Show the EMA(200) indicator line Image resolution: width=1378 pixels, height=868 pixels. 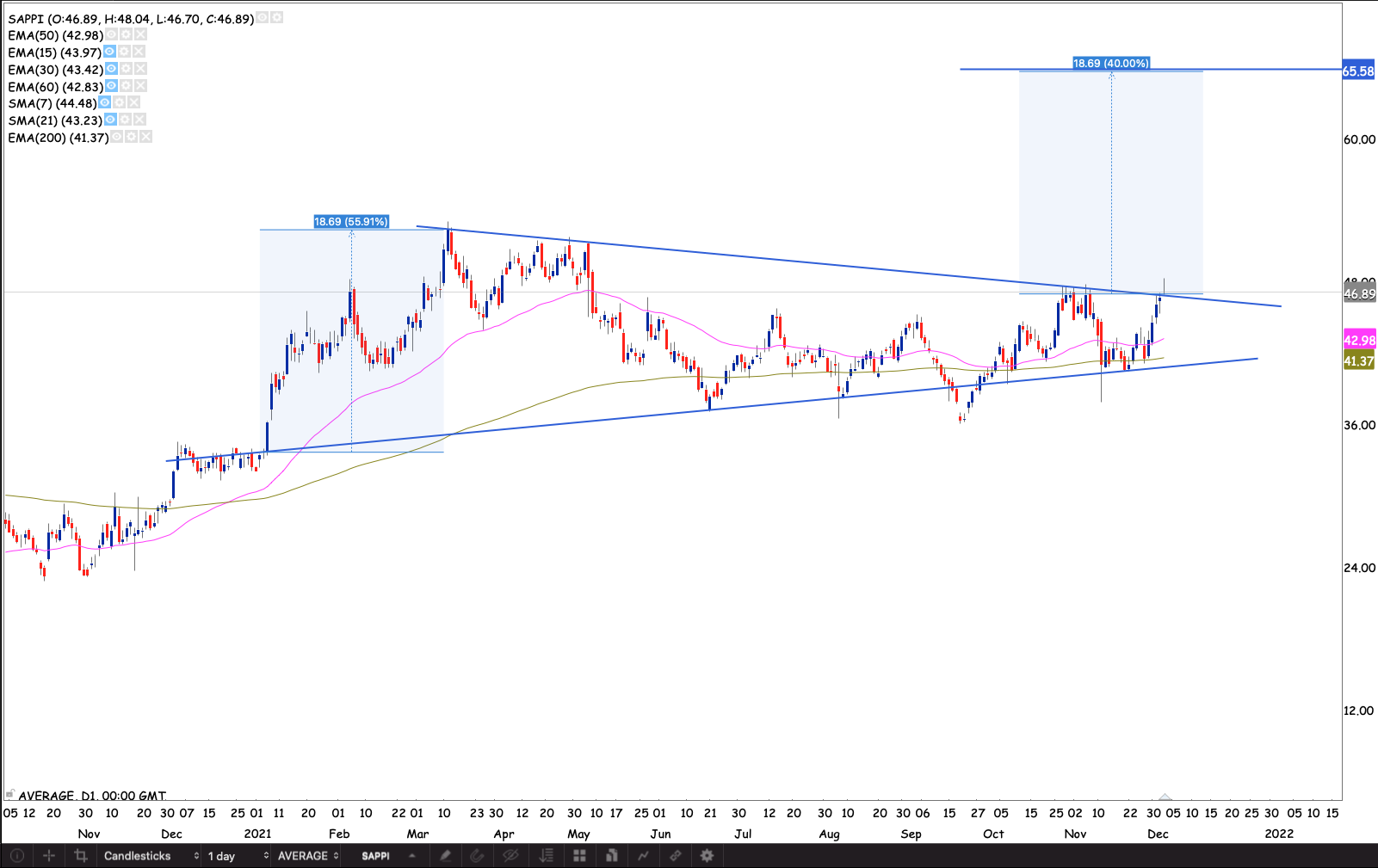click(116, 138)
